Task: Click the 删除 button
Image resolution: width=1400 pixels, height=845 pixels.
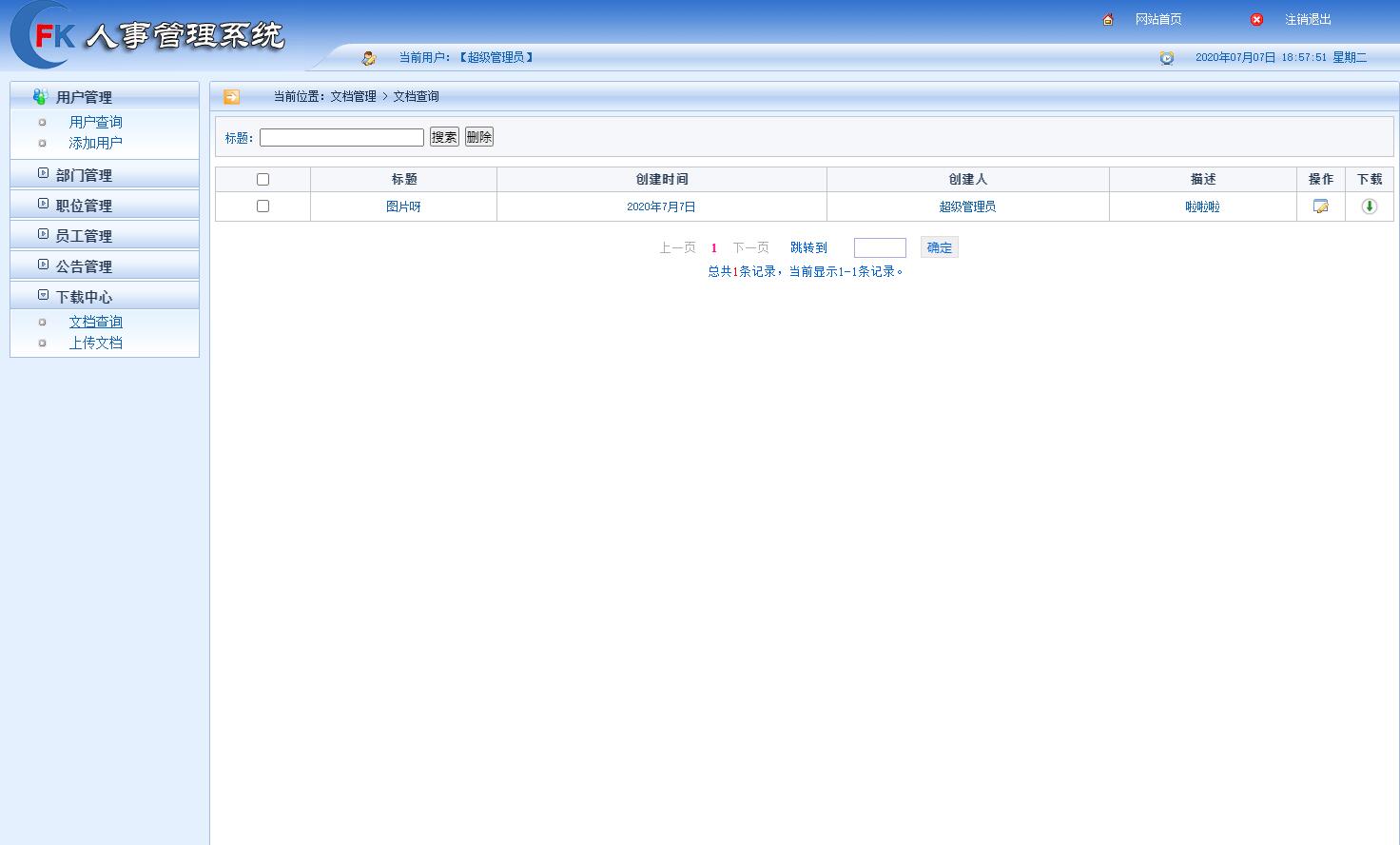Action: click(478, 137)
